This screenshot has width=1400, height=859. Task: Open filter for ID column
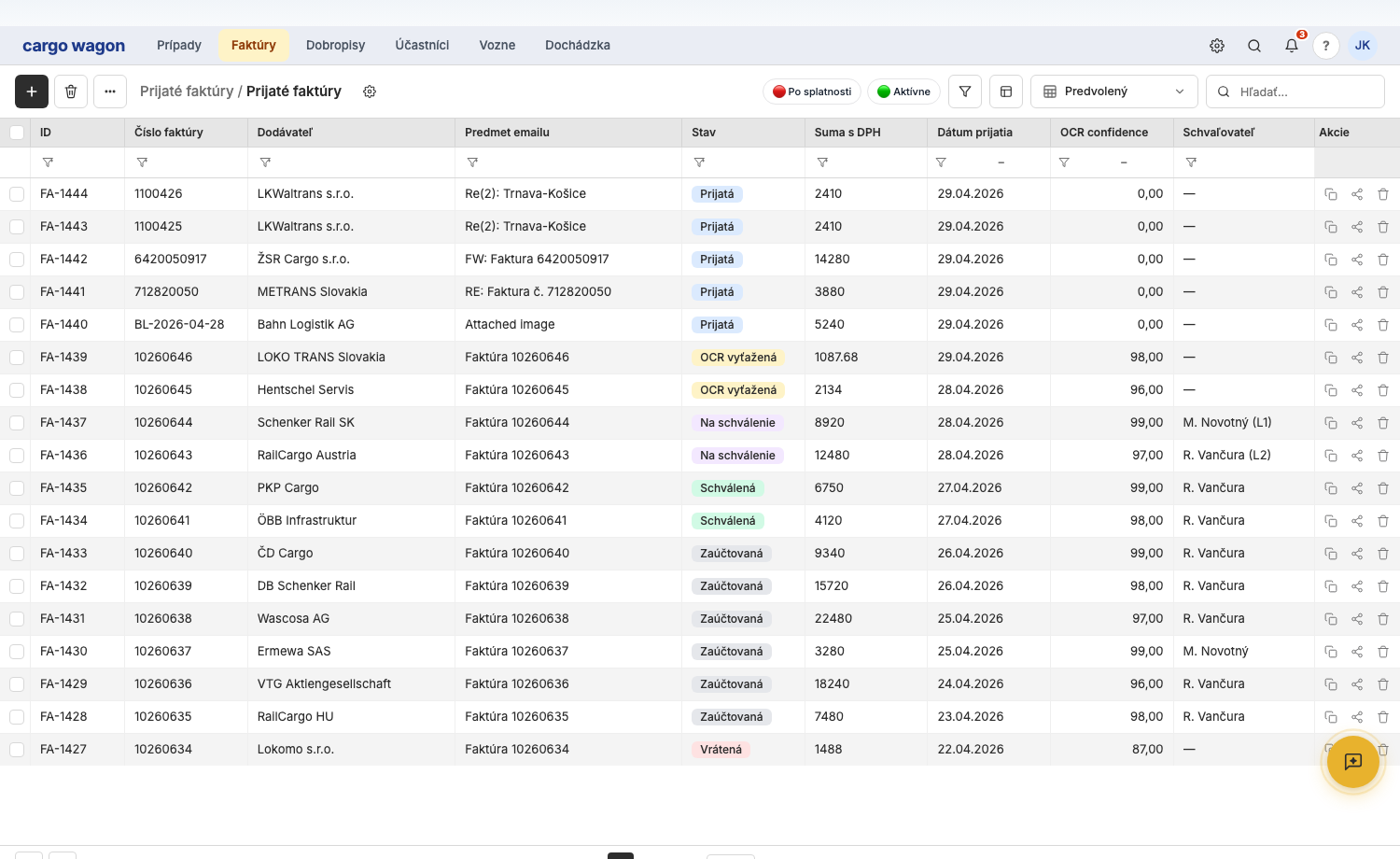[x=48, y=162]
